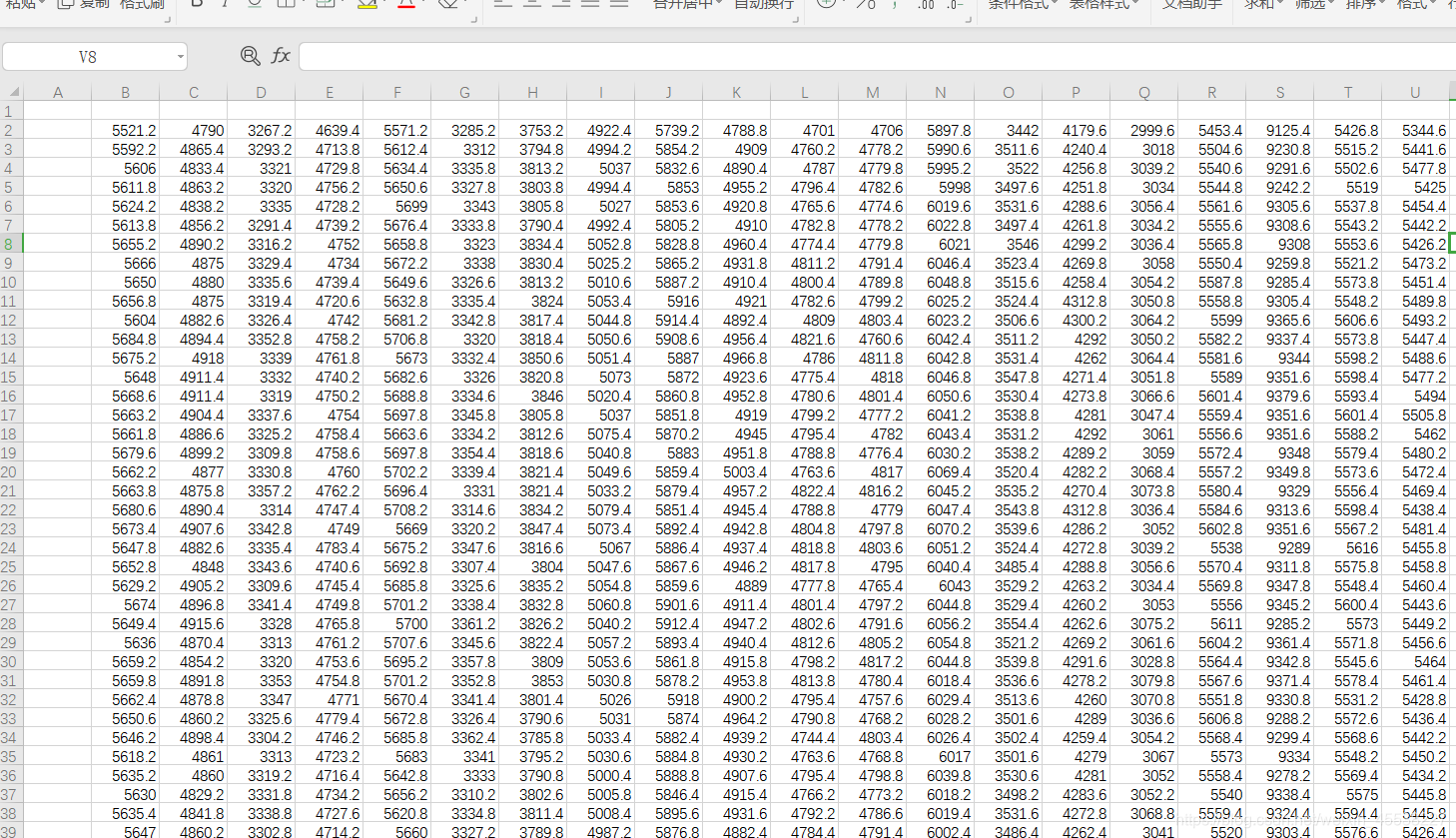Select column B header

click(x=126, y=93)
